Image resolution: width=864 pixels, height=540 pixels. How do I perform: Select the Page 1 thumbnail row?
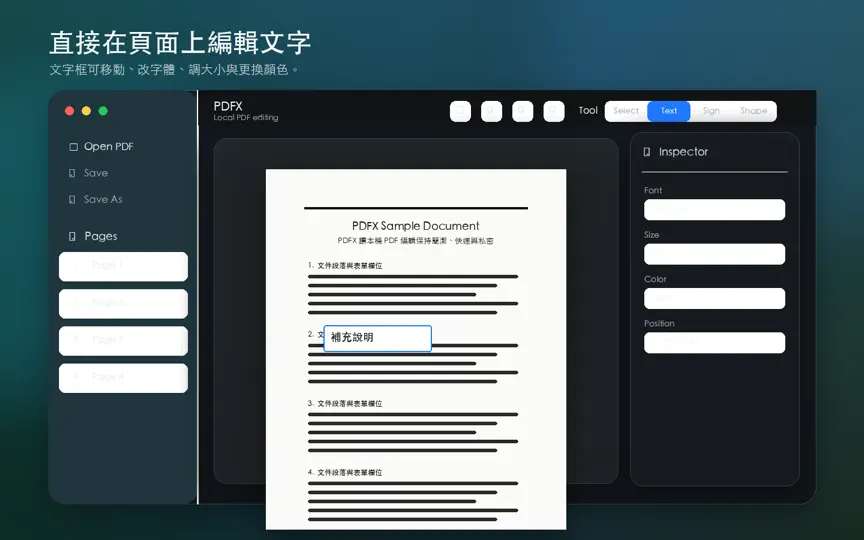[123, 267]
